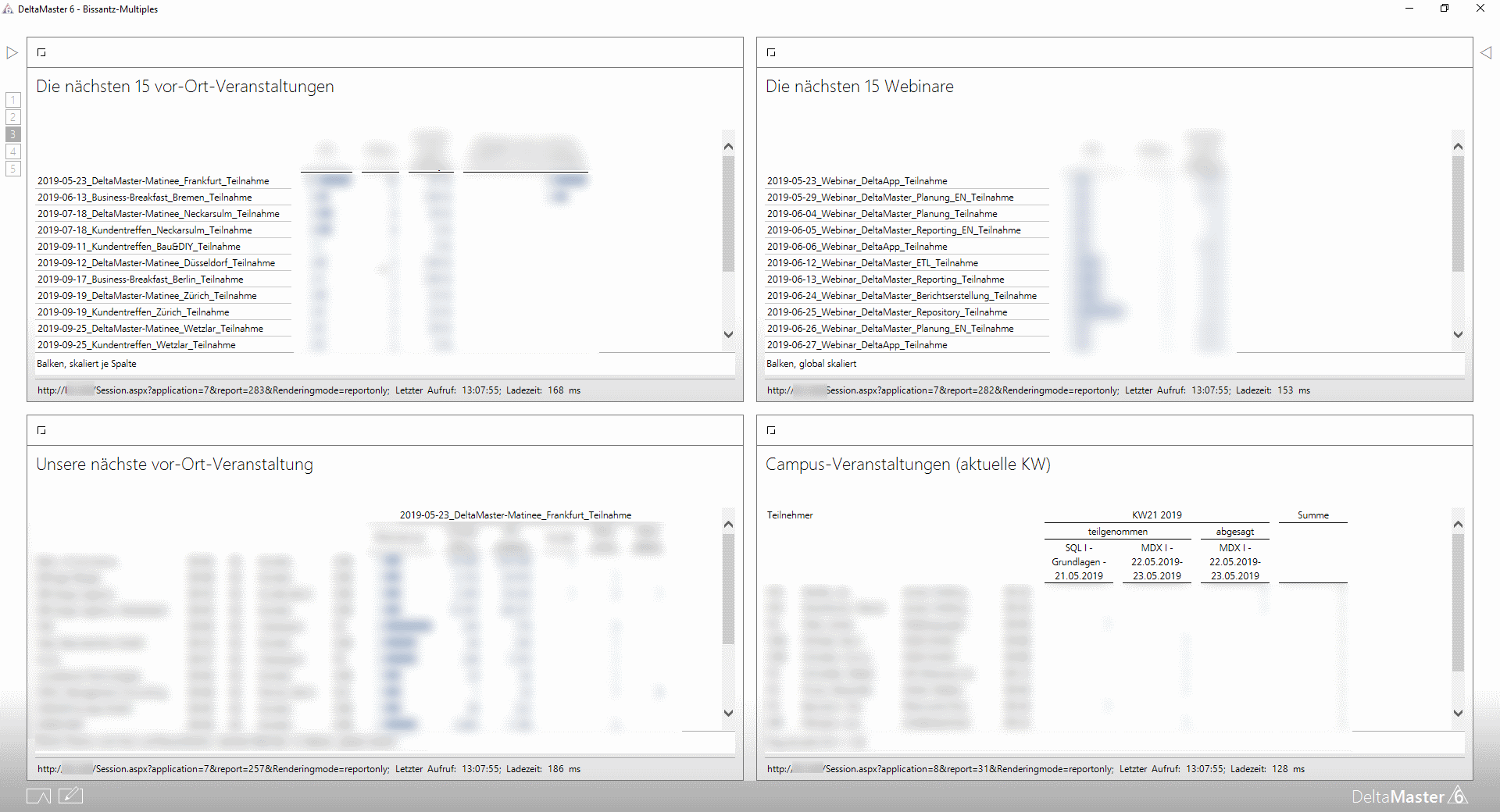Image resolution: width=1500 pixels, height=812 pixels.
Task: Click down arrow of Webinare list scrollbar
Action: coord(1458,334)
